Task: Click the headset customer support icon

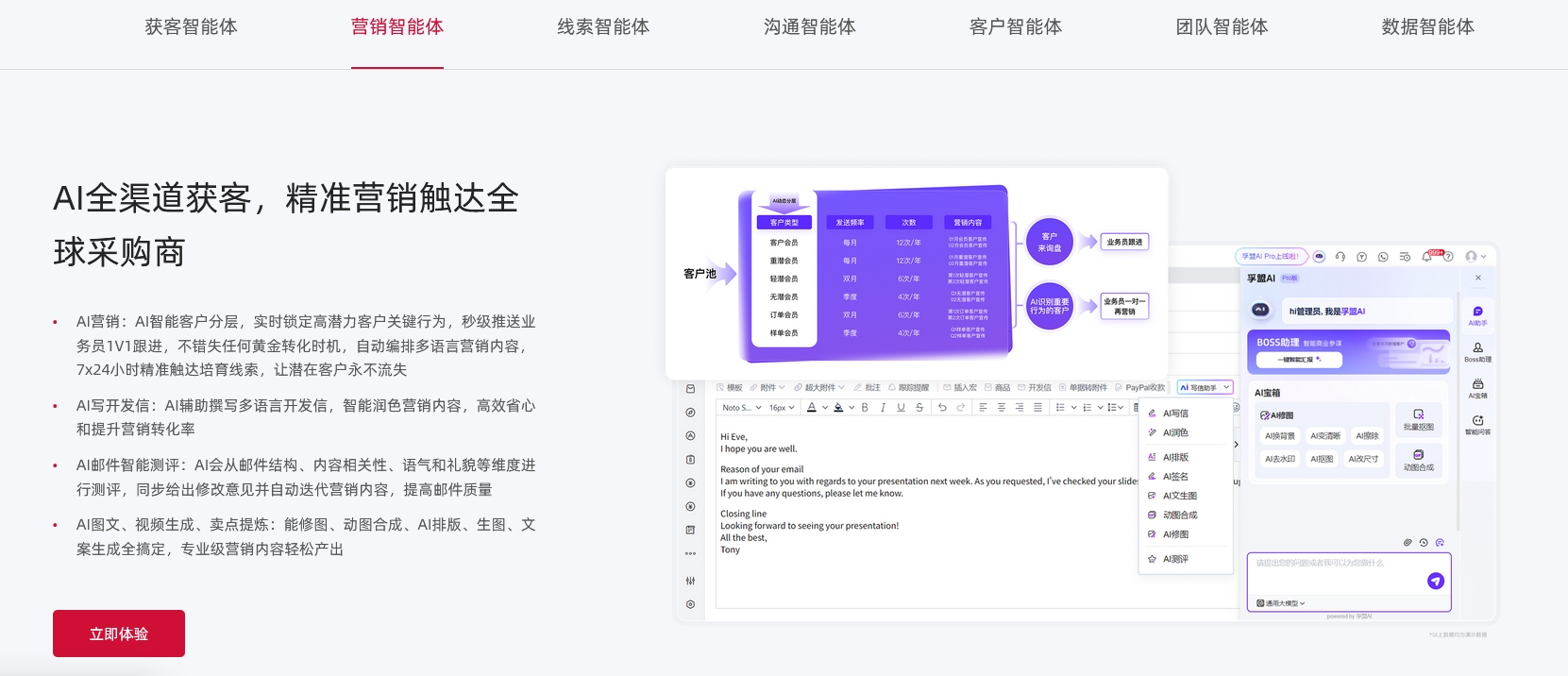Action: (x=1340, y=256)
